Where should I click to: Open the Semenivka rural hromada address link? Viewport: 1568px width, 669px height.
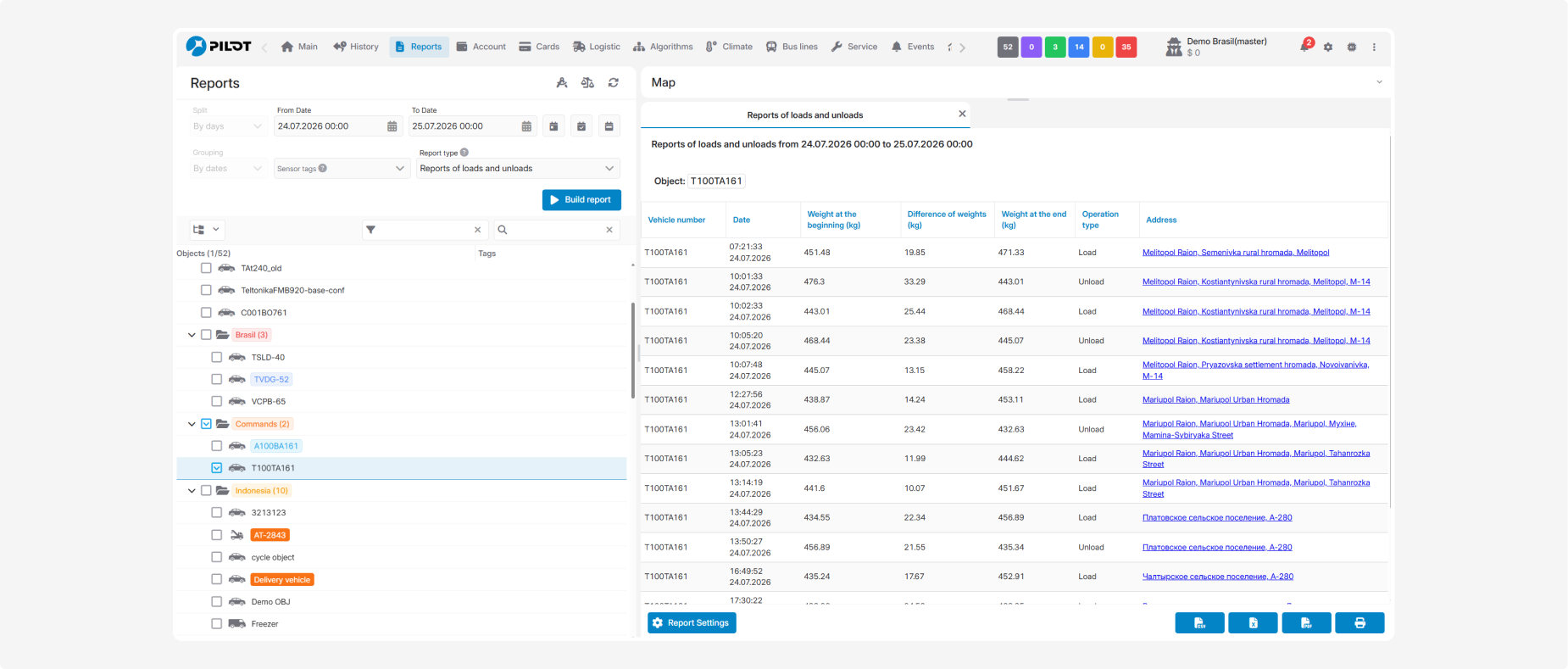pyautogui.click(x=1236, y=253)
